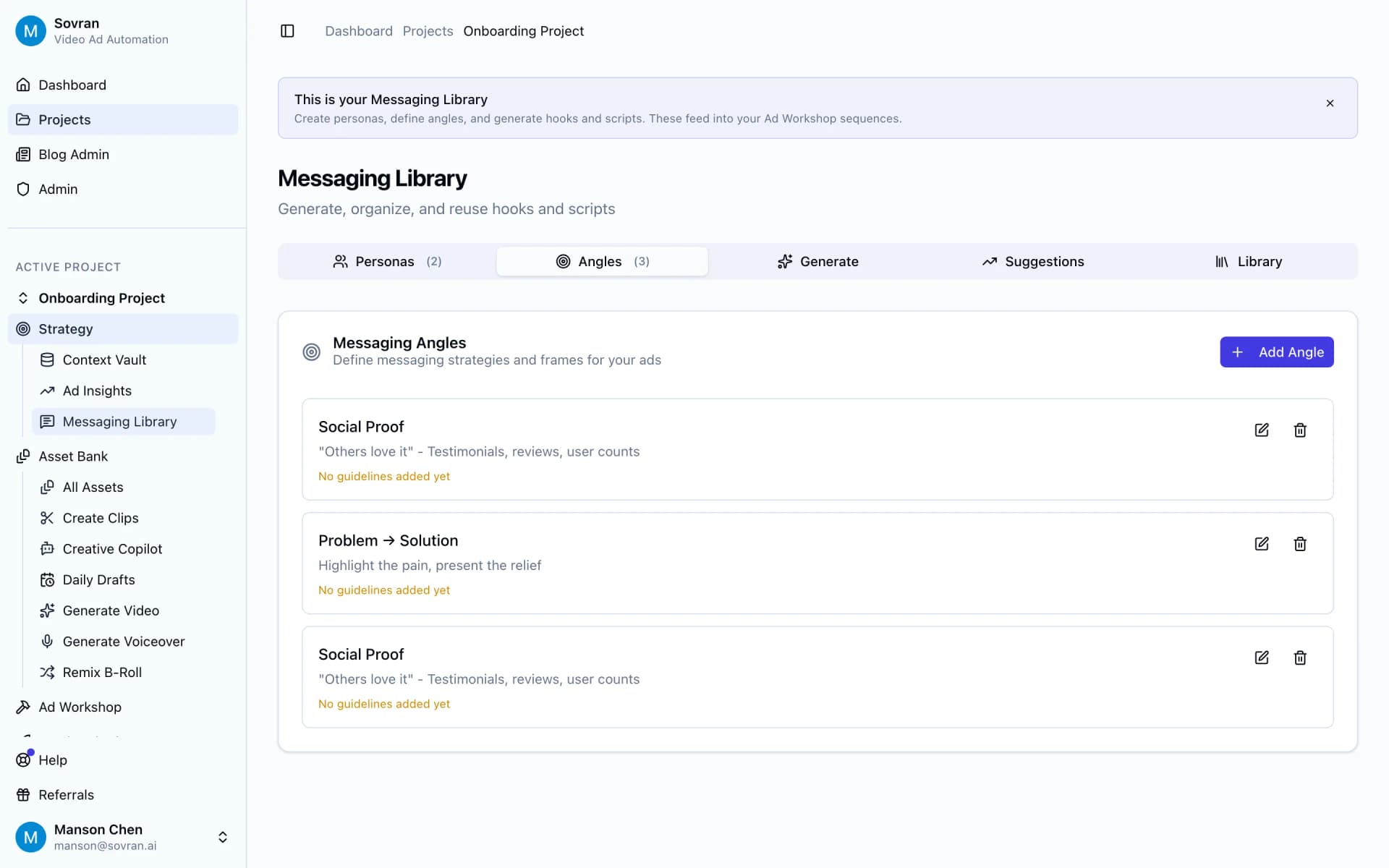This screenshot has width=1389, height=868.
Task: Toggle the sidebar panel icon
Action: pyautogui.click(x=287, y=31)
